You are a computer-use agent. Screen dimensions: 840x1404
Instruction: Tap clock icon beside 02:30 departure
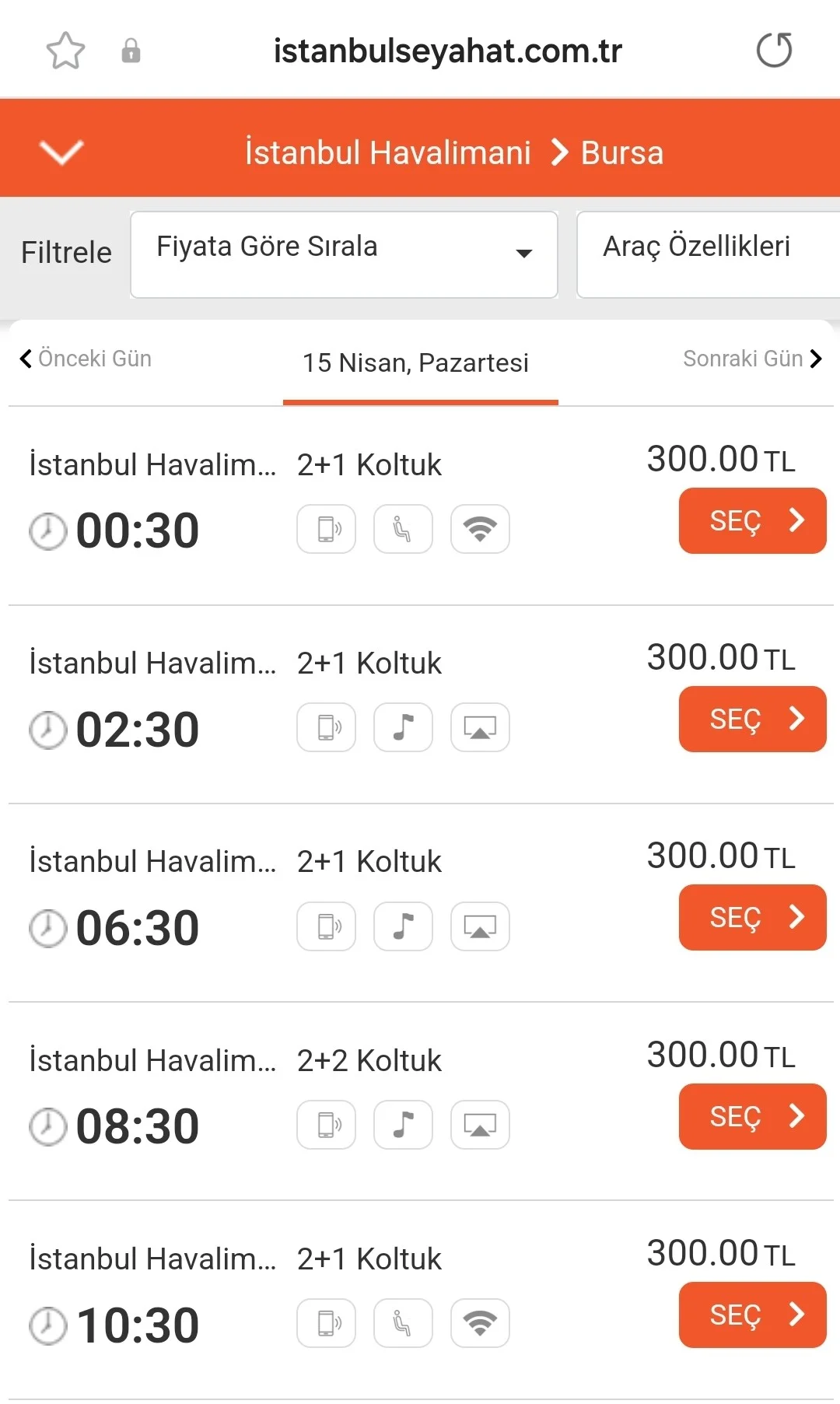pyautogui.click(x=48, y=730)
